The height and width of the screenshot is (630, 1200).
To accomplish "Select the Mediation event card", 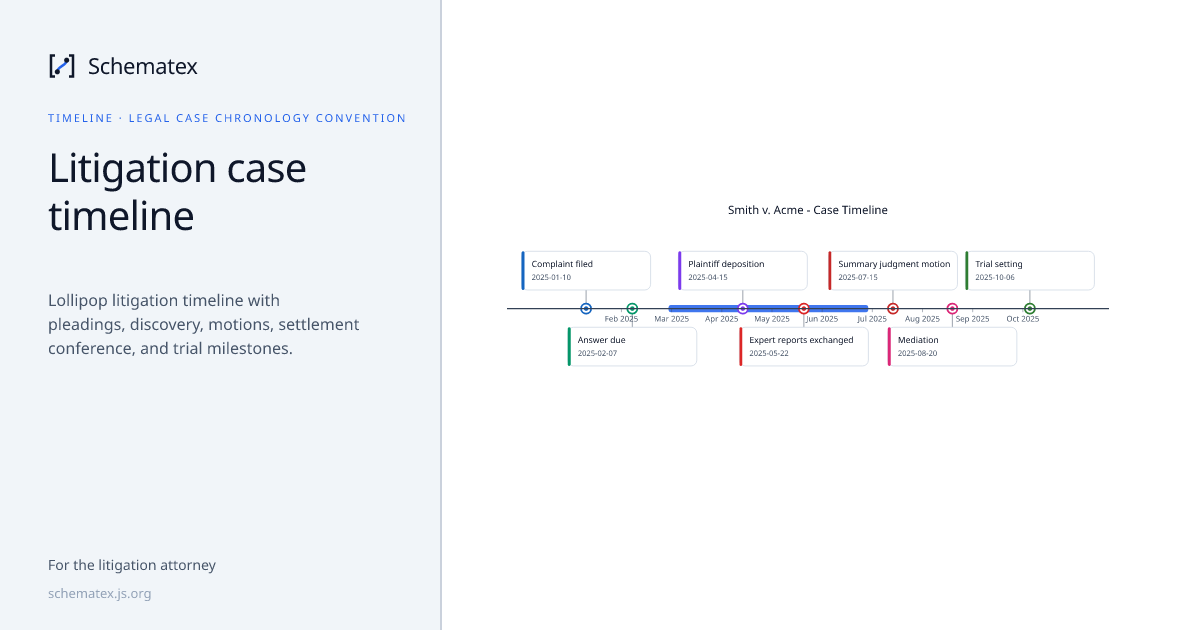I will (x=952, y=346).
